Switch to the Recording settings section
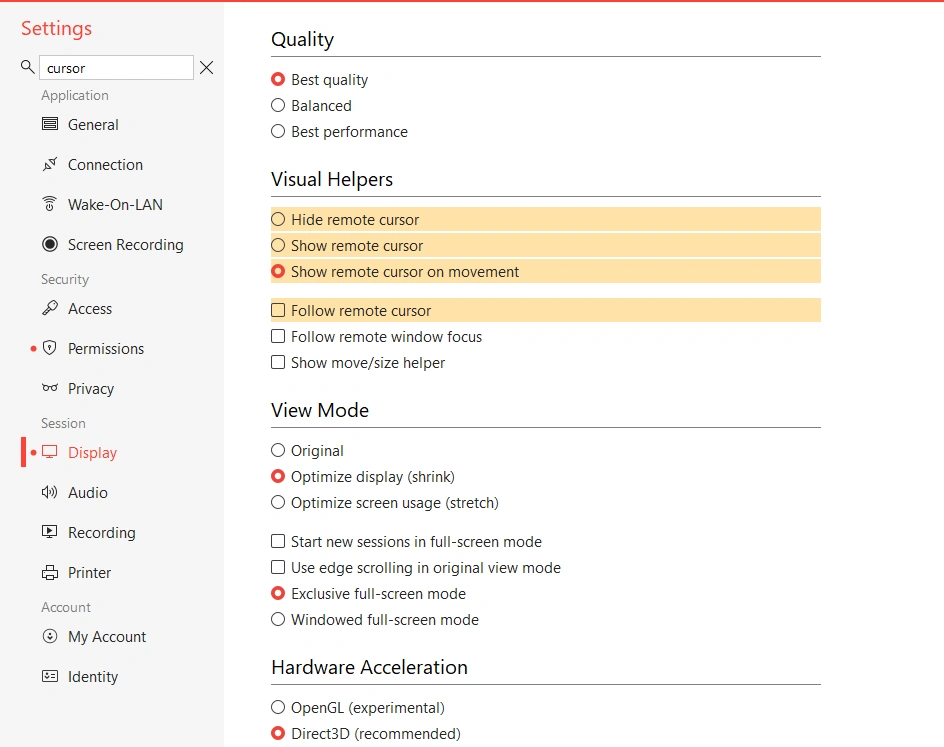 (101, 533)
